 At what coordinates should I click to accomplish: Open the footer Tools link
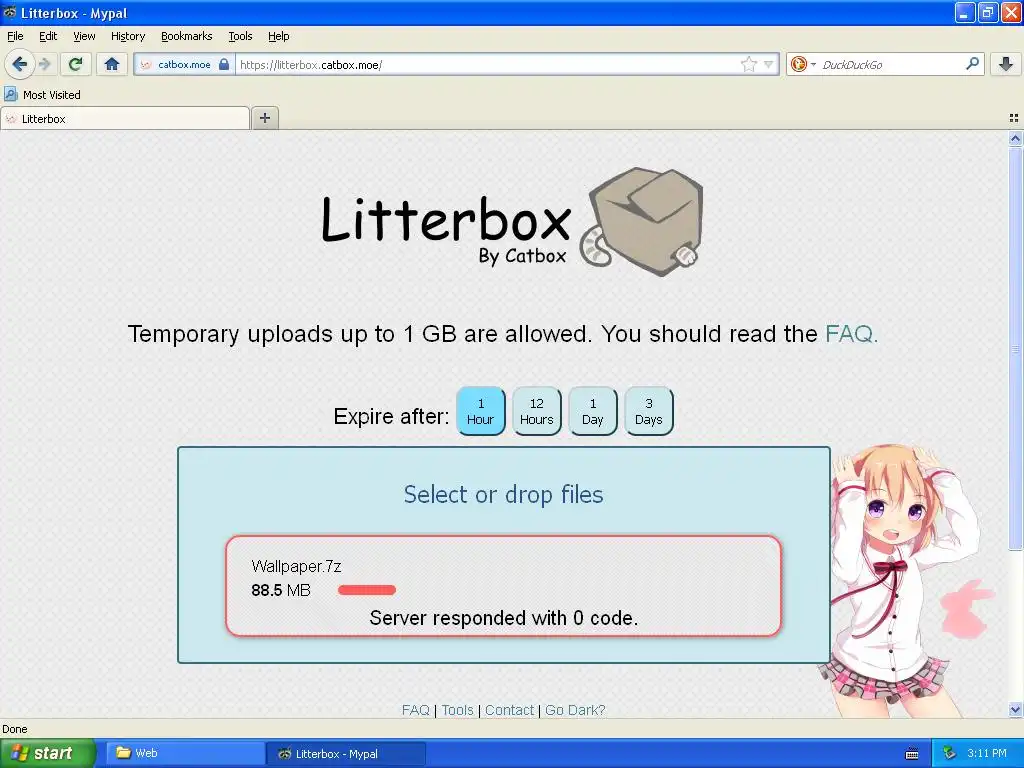457,709
